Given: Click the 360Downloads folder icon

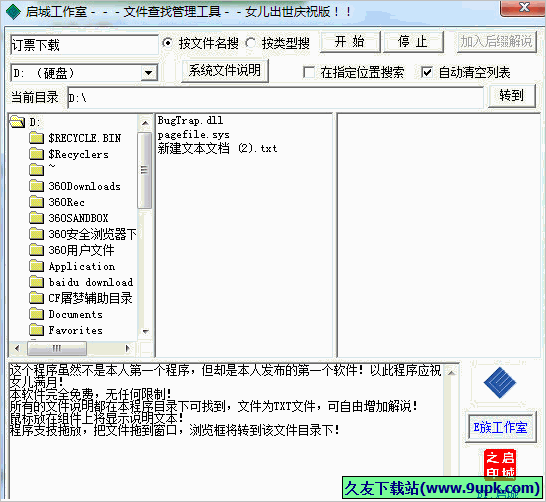Looking at the screenshot, I should click(37, 186).
